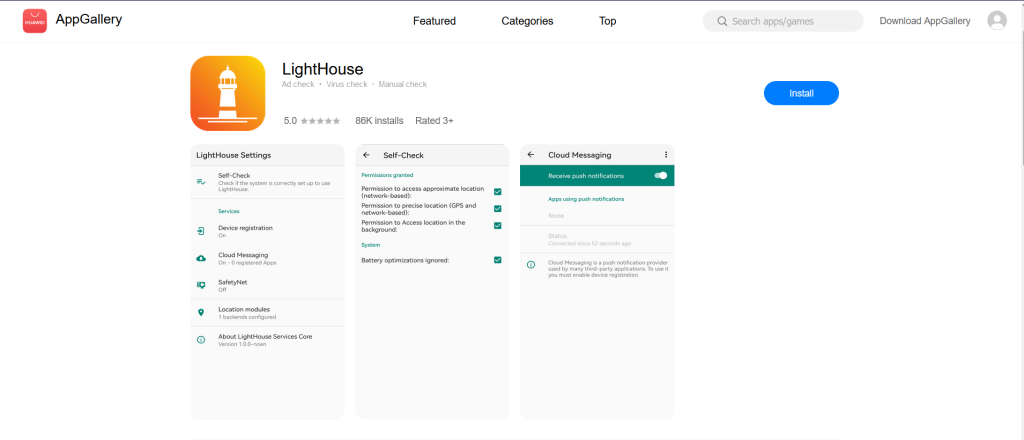The width and height of the screenshot is (1024, 440).
Task: Click the Location modules pin icon
Action: 201,313
